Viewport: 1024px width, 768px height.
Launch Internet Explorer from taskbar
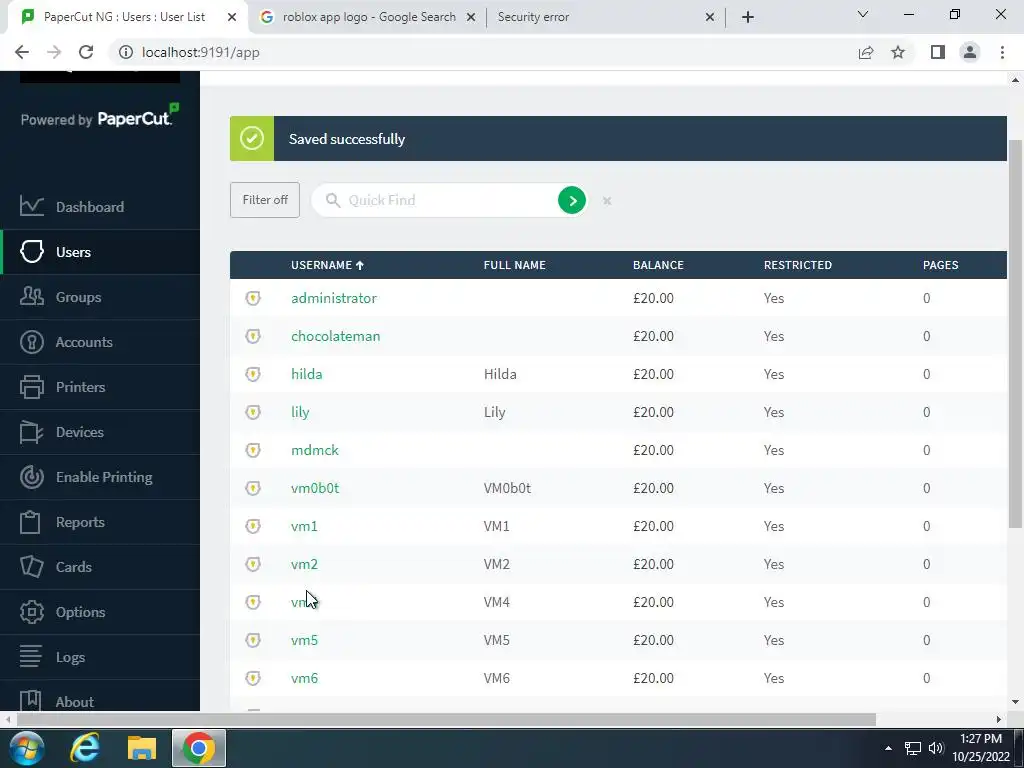tap(85, 748)
